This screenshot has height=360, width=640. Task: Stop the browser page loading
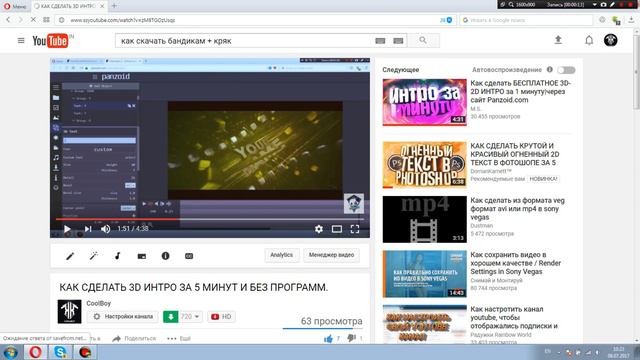click(x=33, y=20)
